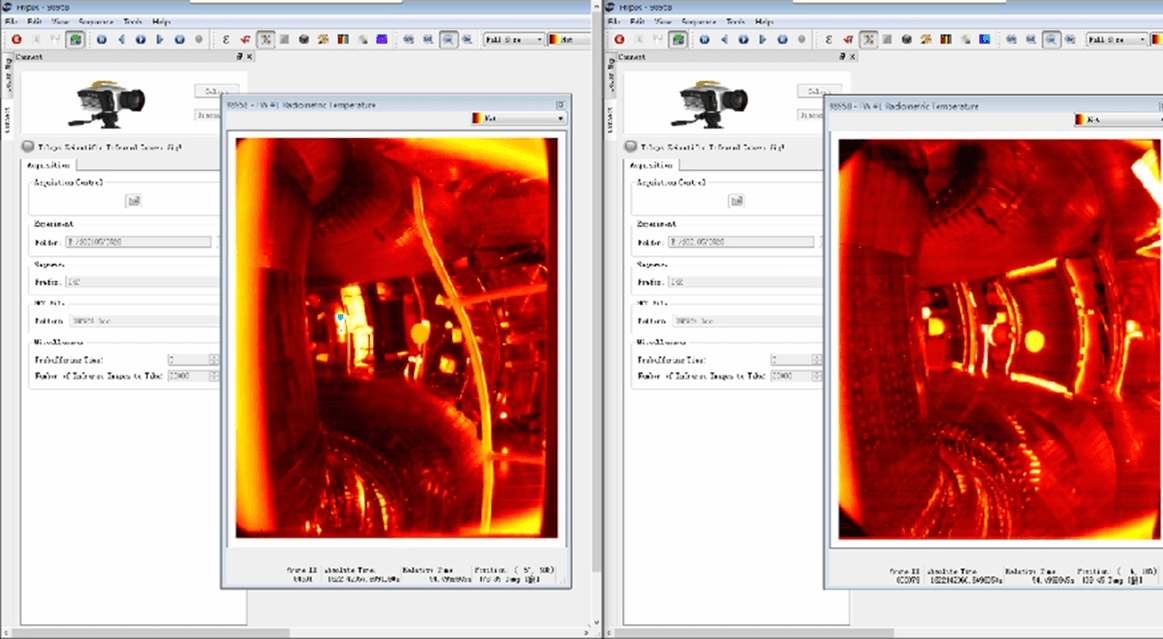Click acquisition control start icon in left panel
Viewport: 1163px width, 639px height.
133,201
